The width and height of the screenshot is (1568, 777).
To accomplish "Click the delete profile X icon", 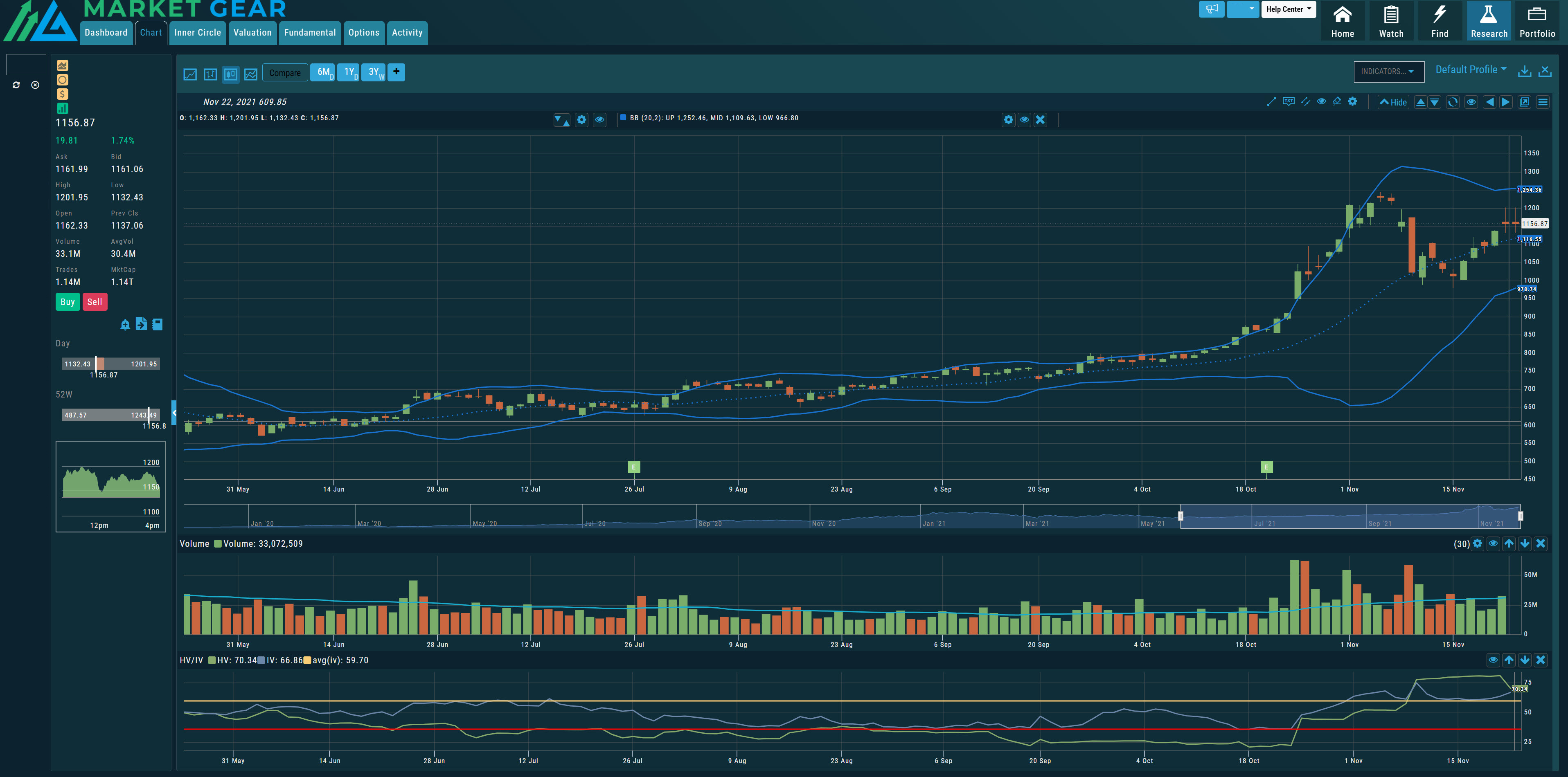I will [1545, 71].
